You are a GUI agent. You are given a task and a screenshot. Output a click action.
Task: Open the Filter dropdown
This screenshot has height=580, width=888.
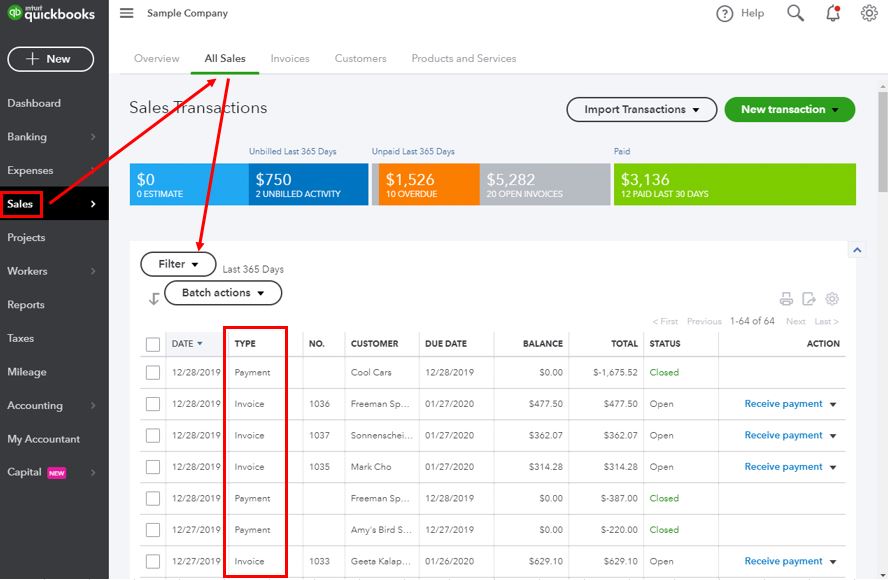coord(178,264)
